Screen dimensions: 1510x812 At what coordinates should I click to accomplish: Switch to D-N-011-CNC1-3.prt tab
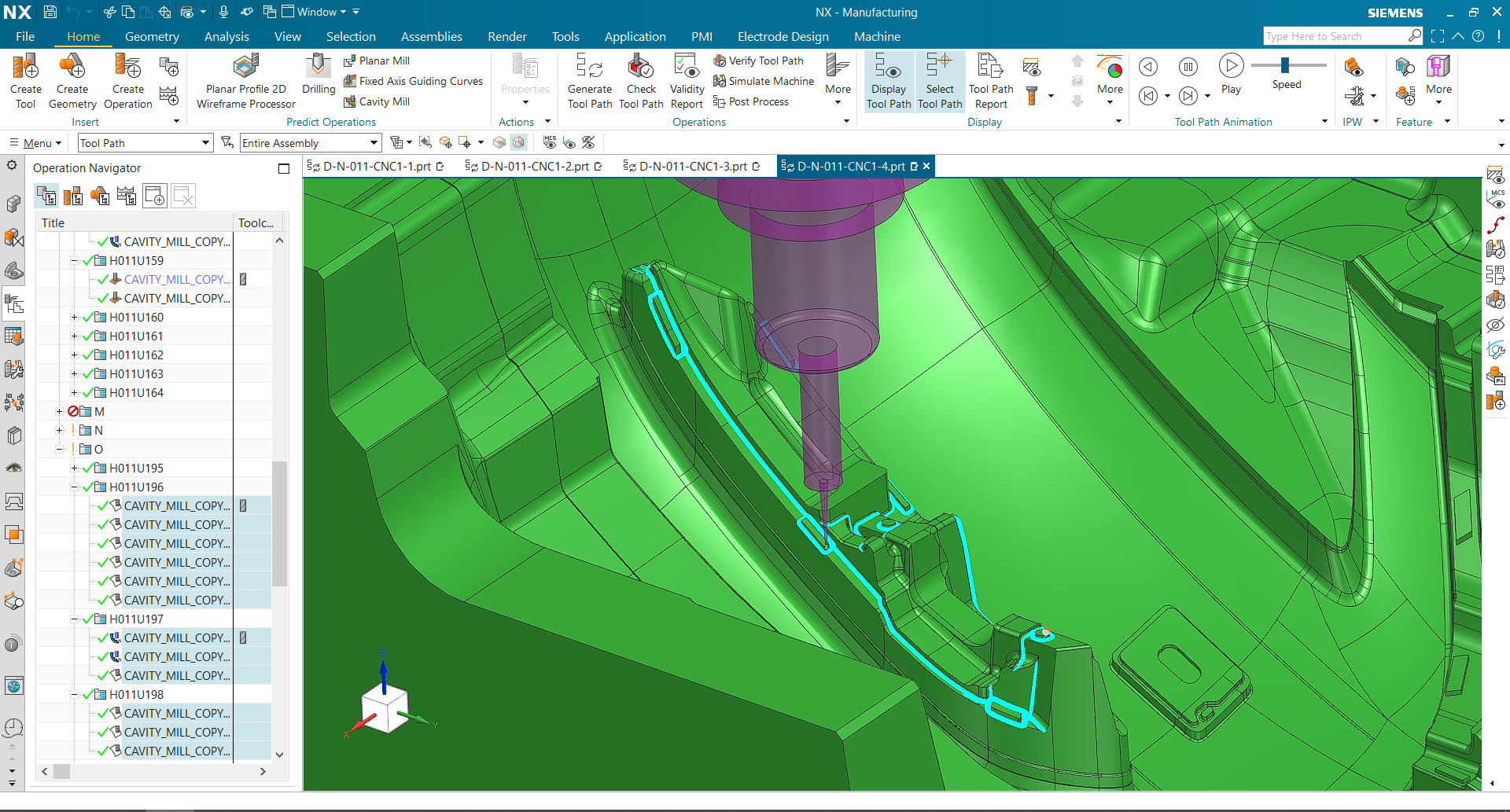(692, 167)
